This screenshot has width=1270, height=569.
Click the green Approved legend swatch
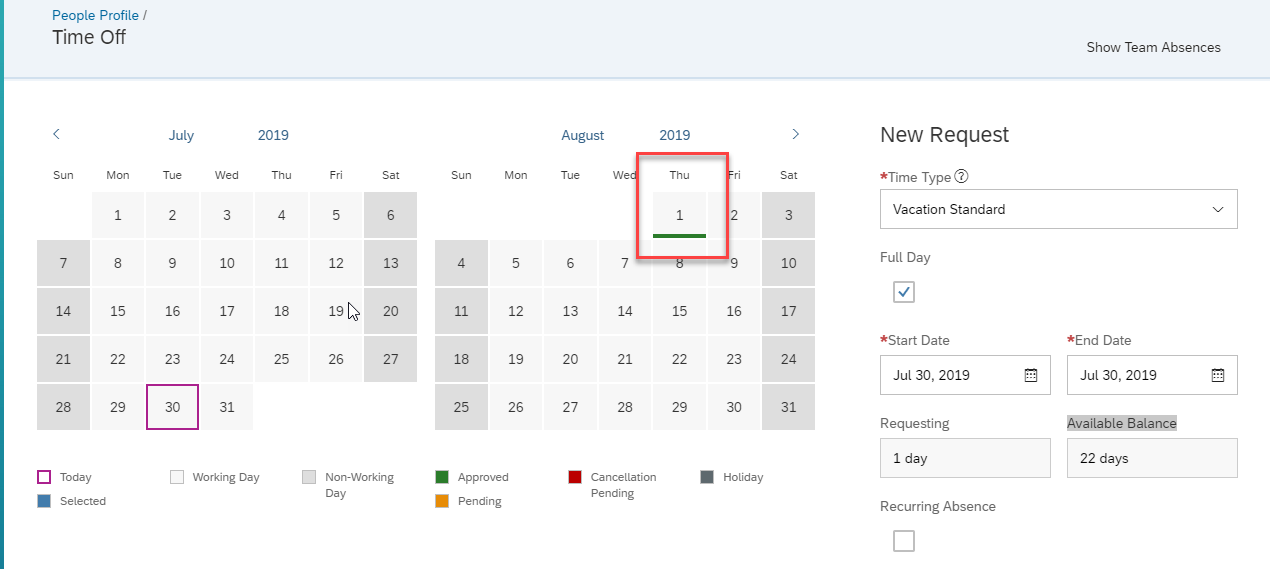[442, 477]
